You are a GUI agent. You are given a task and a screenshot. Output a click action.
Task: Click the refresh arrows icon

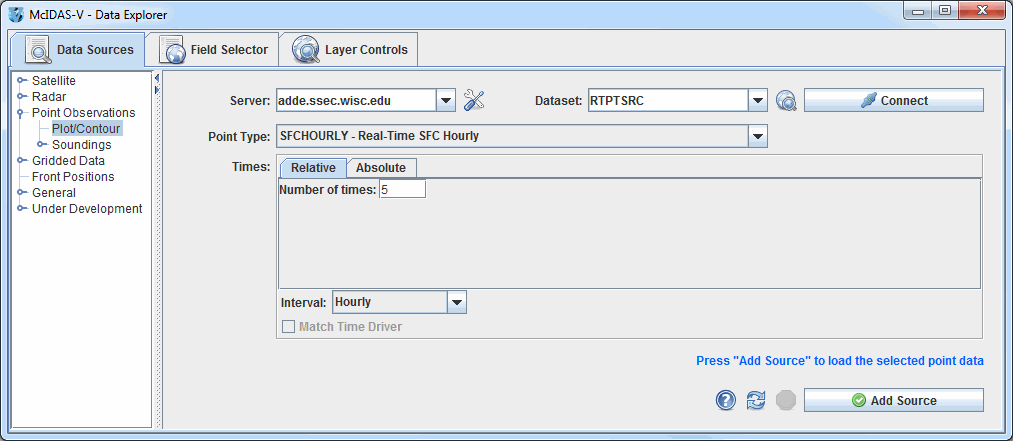756,400
